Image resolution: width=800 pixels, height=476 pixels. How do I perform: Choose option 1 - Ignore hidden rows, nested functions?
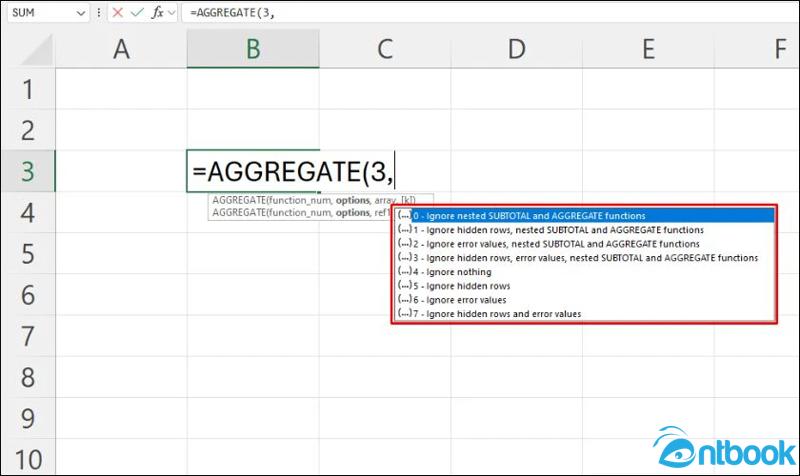point(585,230)
